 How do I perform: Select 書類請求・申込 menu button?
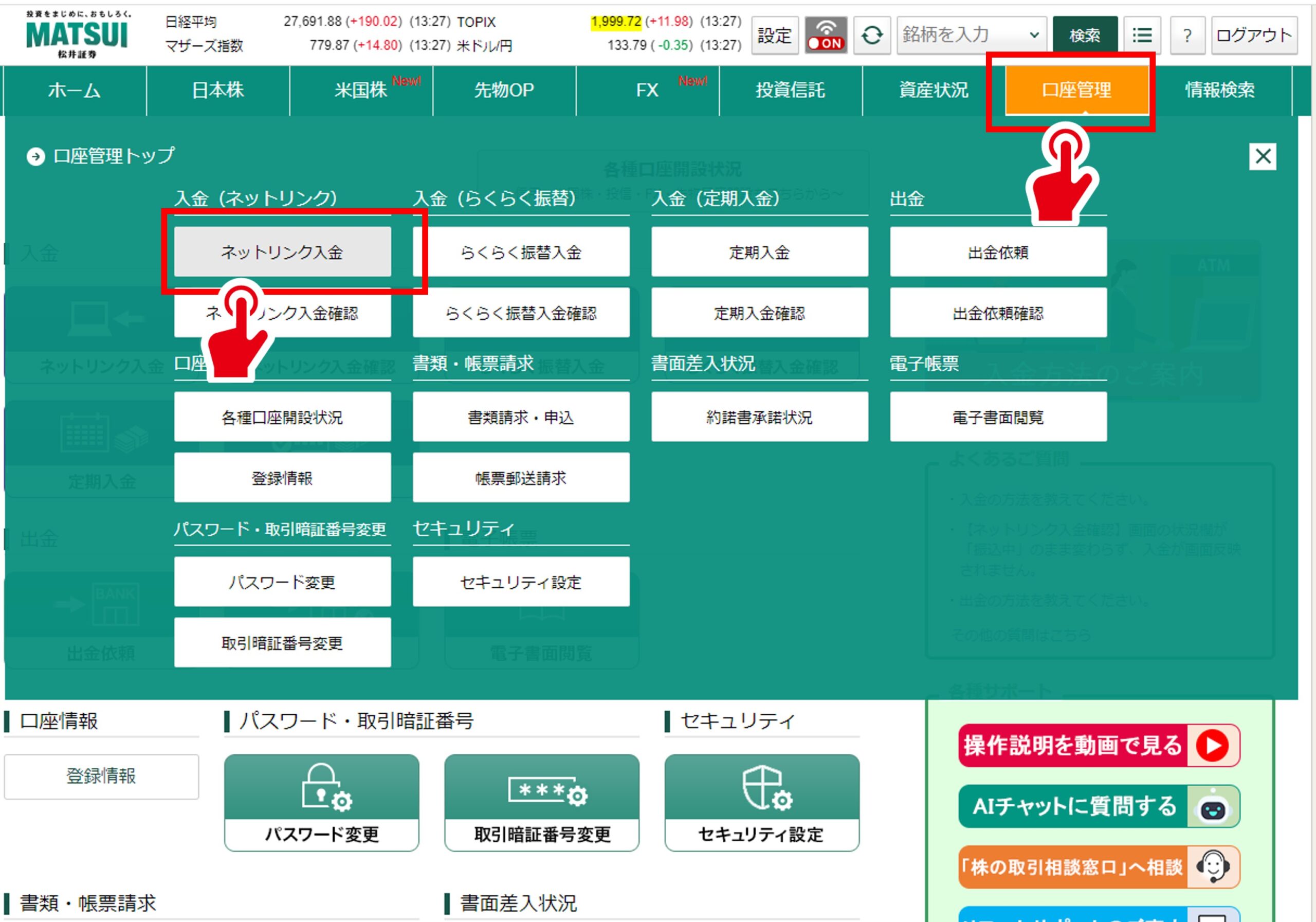pos(521,417)
